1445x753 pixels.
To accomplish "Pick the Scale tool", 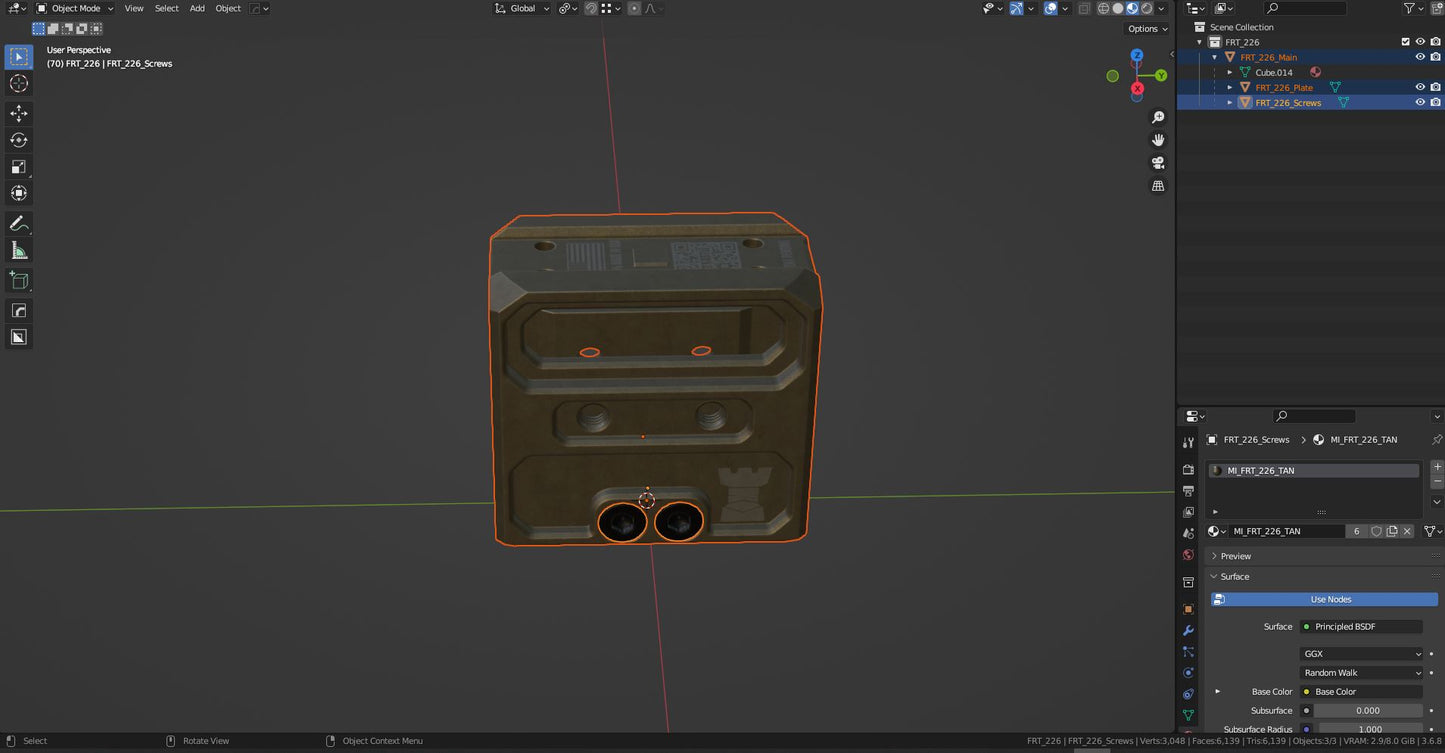I will (x=19, y=167).
